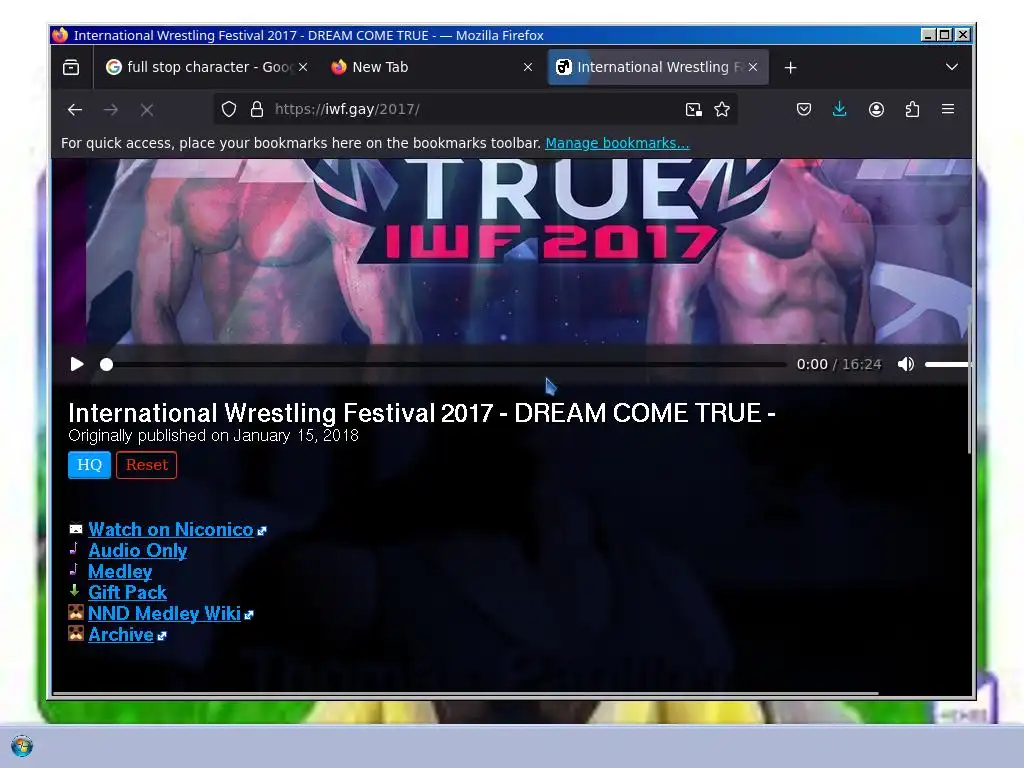Click the 0:00 / 16:24 time display
The height and width of the screenshot is (768, 1024).
pos(839,364)
